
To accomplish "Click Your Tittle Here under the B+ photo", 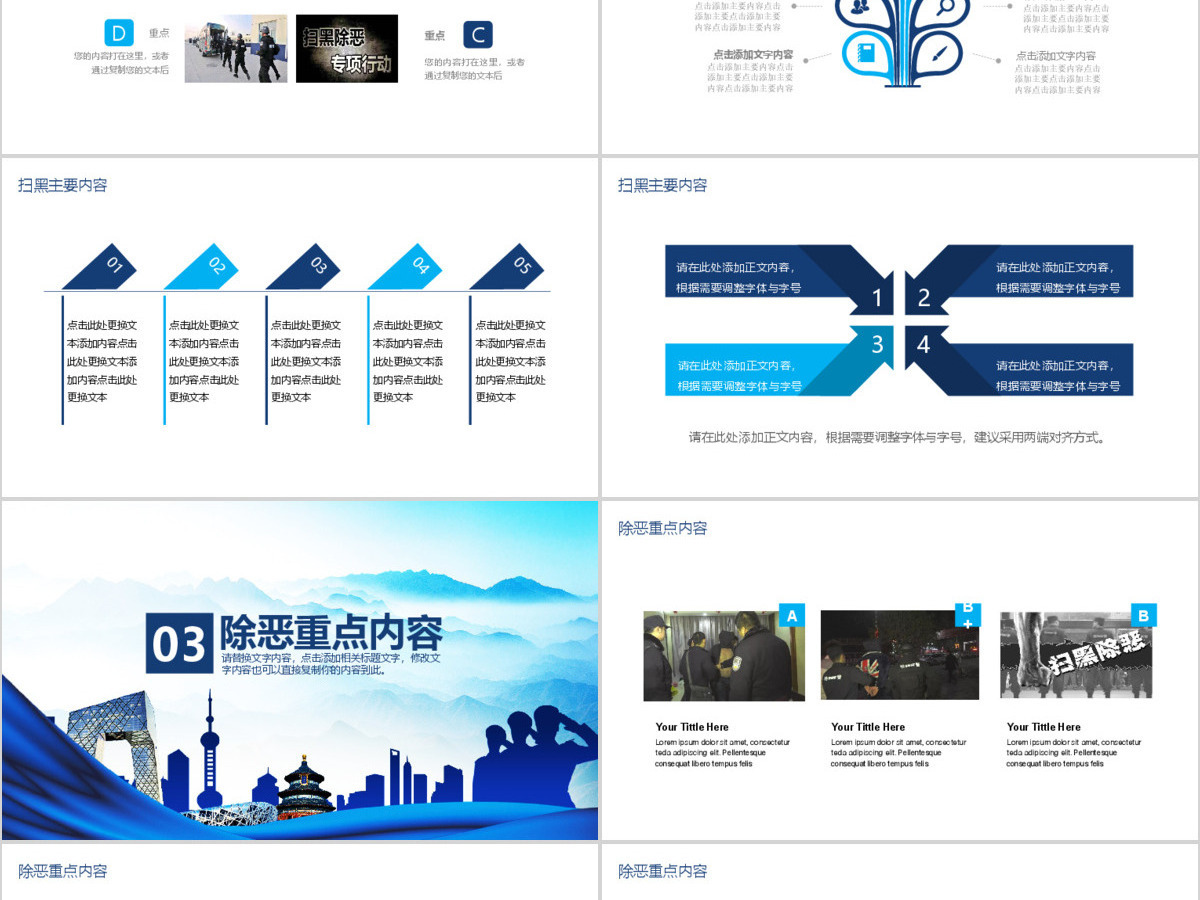I will (x=868, y=727).
